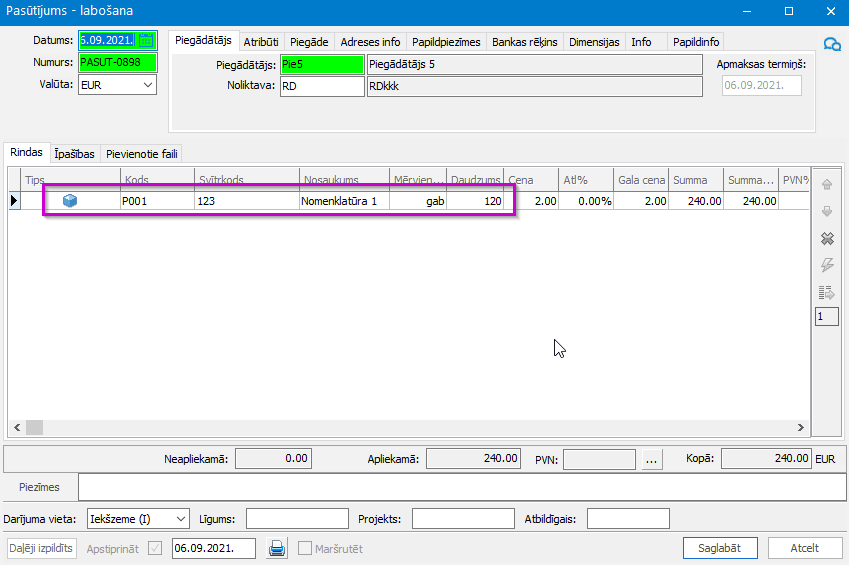The image size is (849, 565).
Task: Delete row using the cross icon
Action: (827, 238)
